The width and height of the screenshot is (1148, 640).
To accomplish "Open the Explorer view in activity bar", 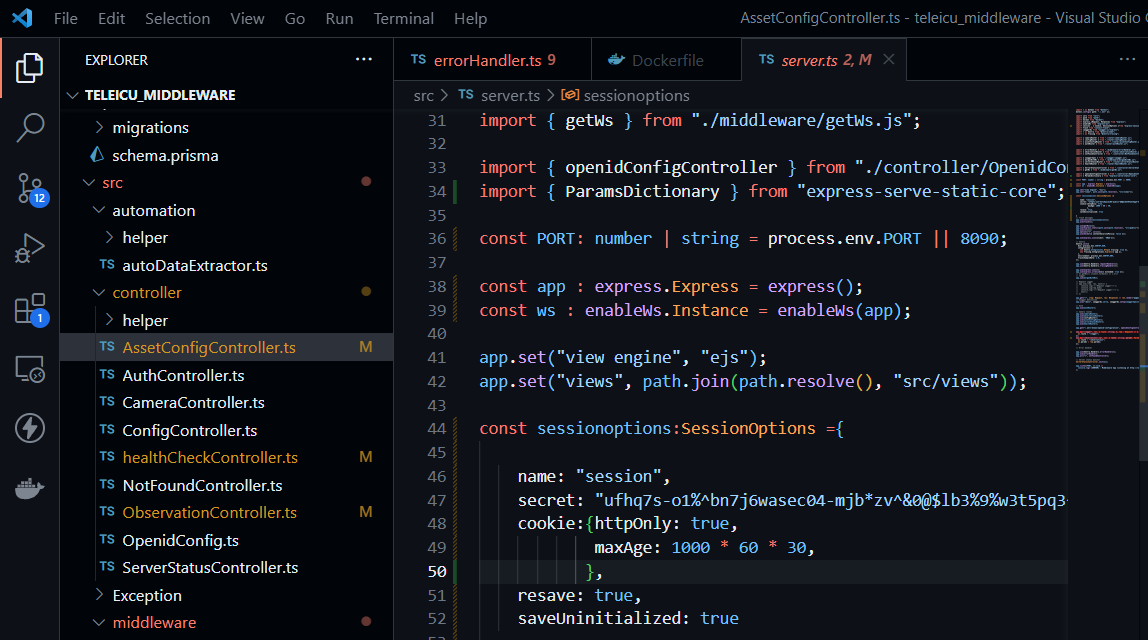I will (29, 68).
